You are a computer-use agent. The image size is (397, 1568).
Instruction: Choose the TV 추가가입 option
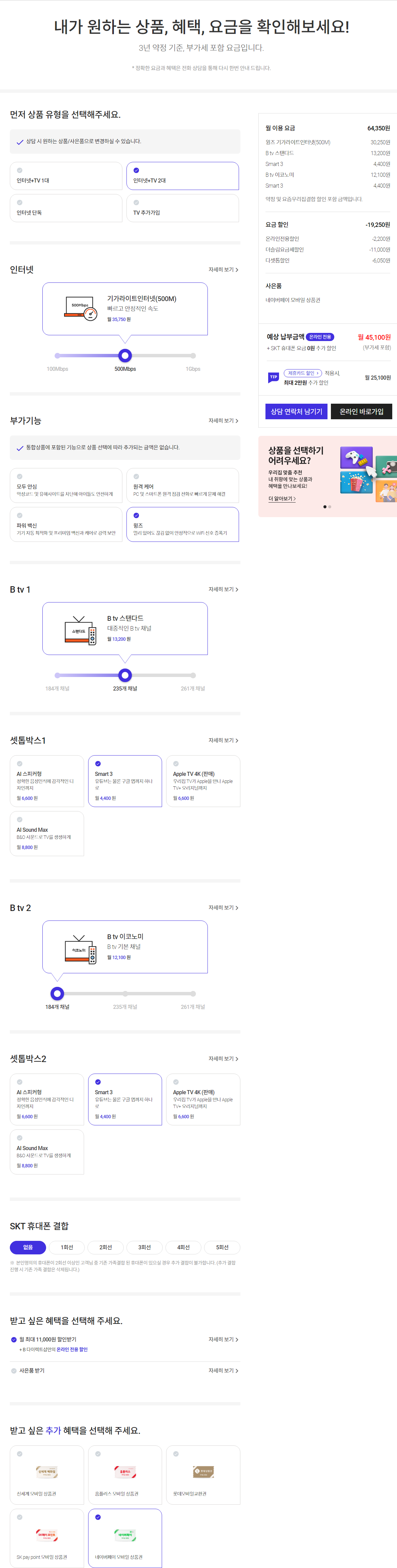click(x=183, y=208)
